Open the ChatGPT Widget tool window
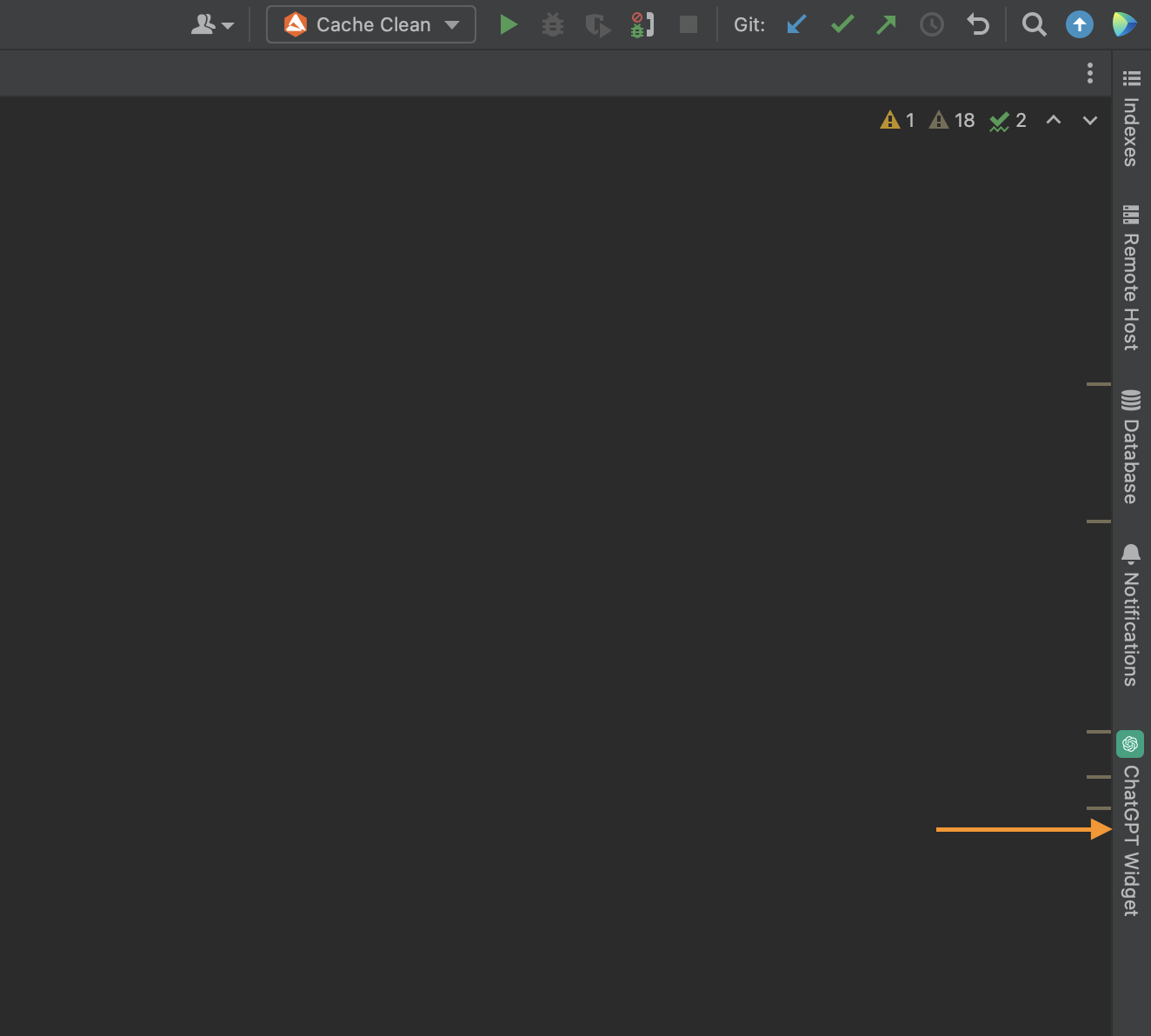The width and height of the screenshot is (1151, 1036). tap(1131, 824)
